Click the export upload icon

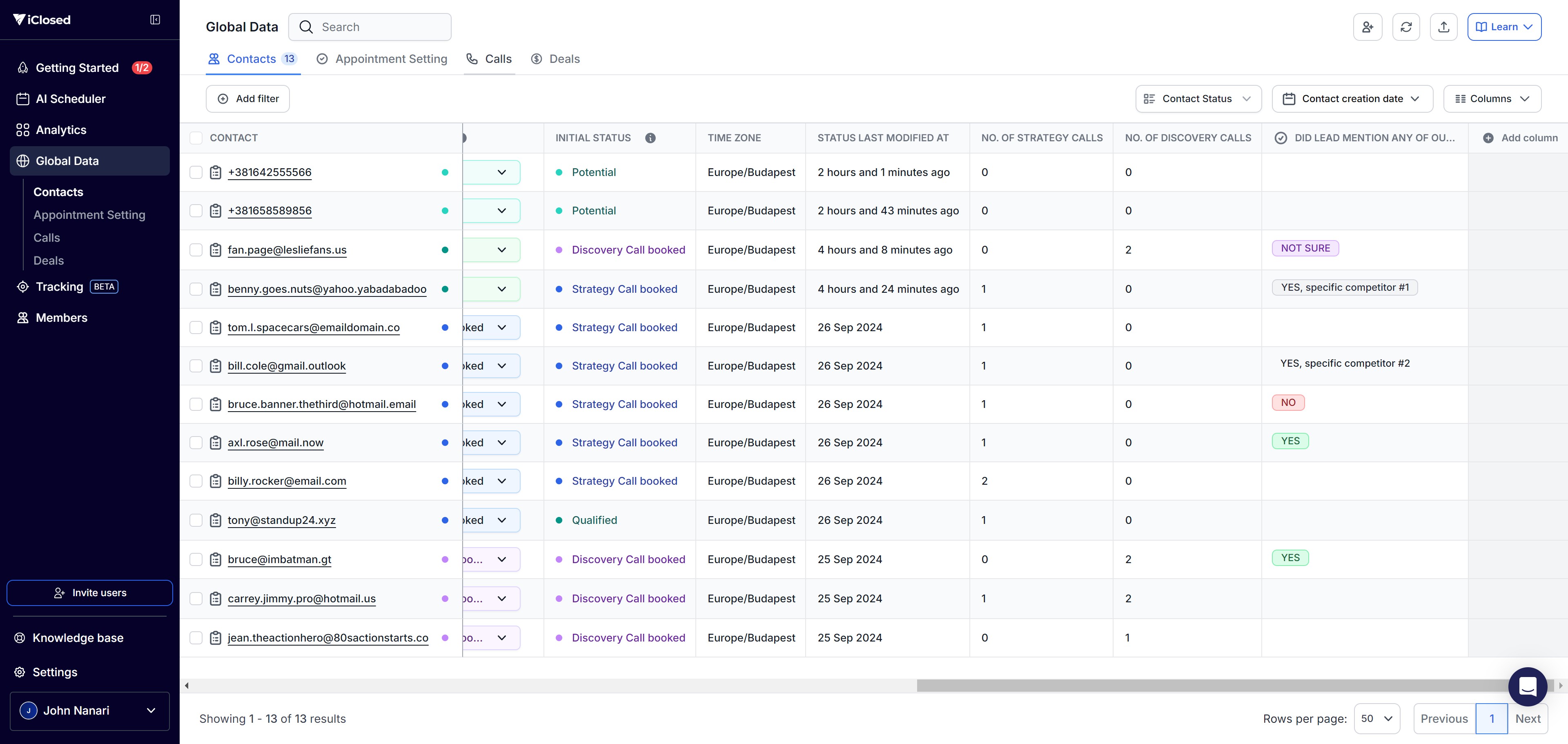coord(1443,27)
